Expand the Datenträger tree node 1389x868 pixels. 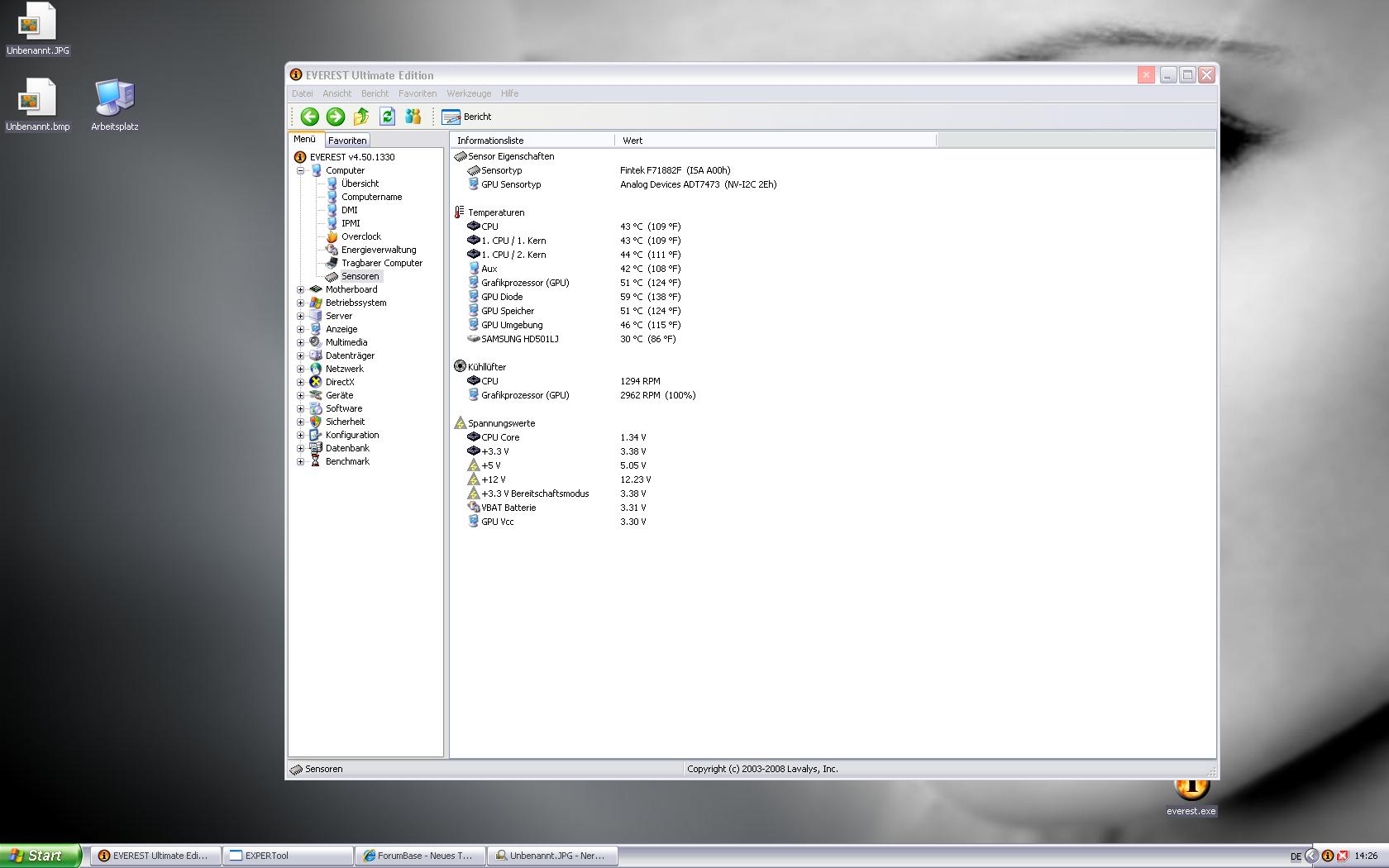pyautogui.click(x=301, y=355)
